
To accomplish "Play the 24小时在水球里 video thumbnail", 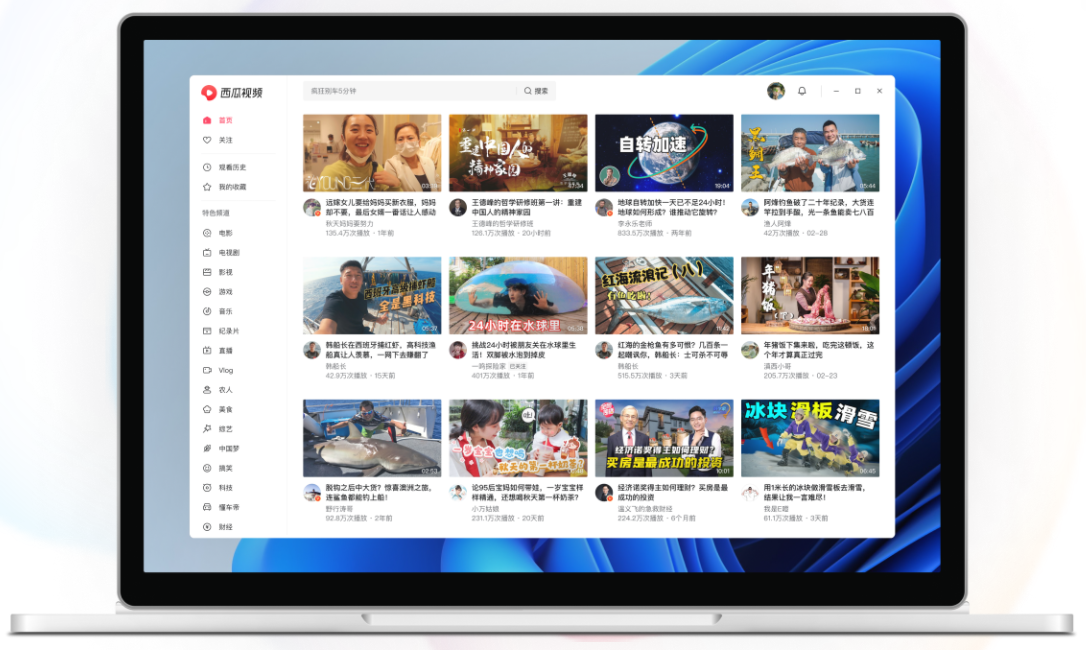I will [x=518, y=296].
